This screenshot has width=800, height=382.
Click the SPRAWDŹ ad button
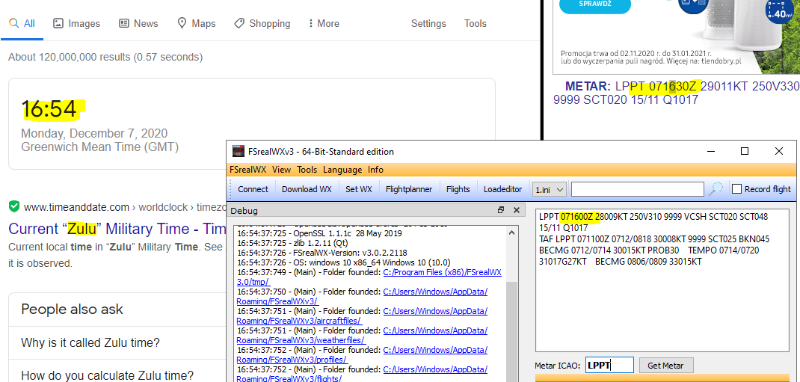tap(595, 4)
